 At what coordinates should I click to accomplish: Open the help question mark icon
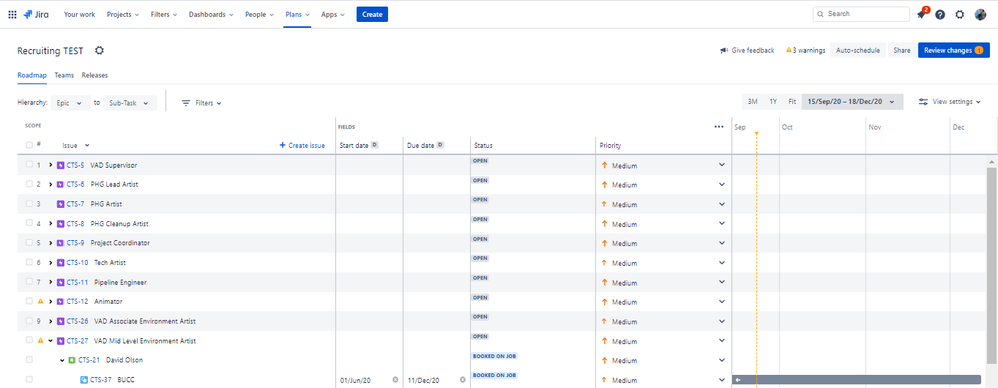coord(940,14)
